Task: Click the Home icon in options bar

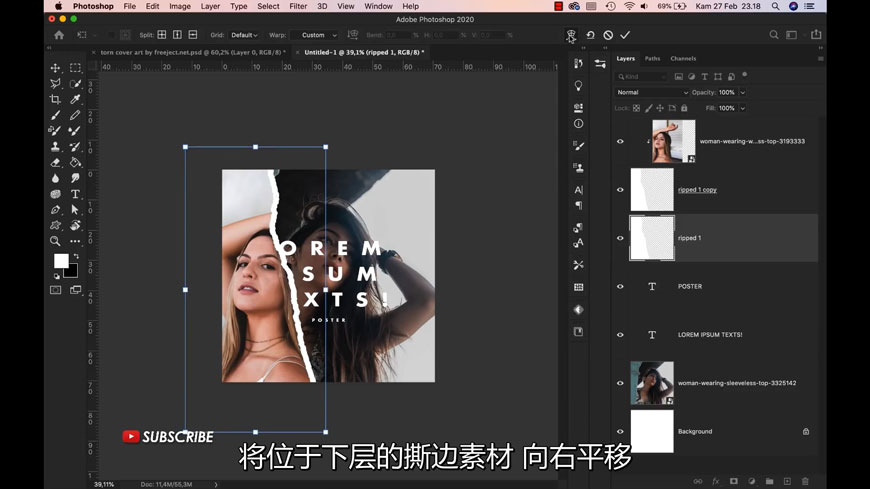Action: (59, 35)
